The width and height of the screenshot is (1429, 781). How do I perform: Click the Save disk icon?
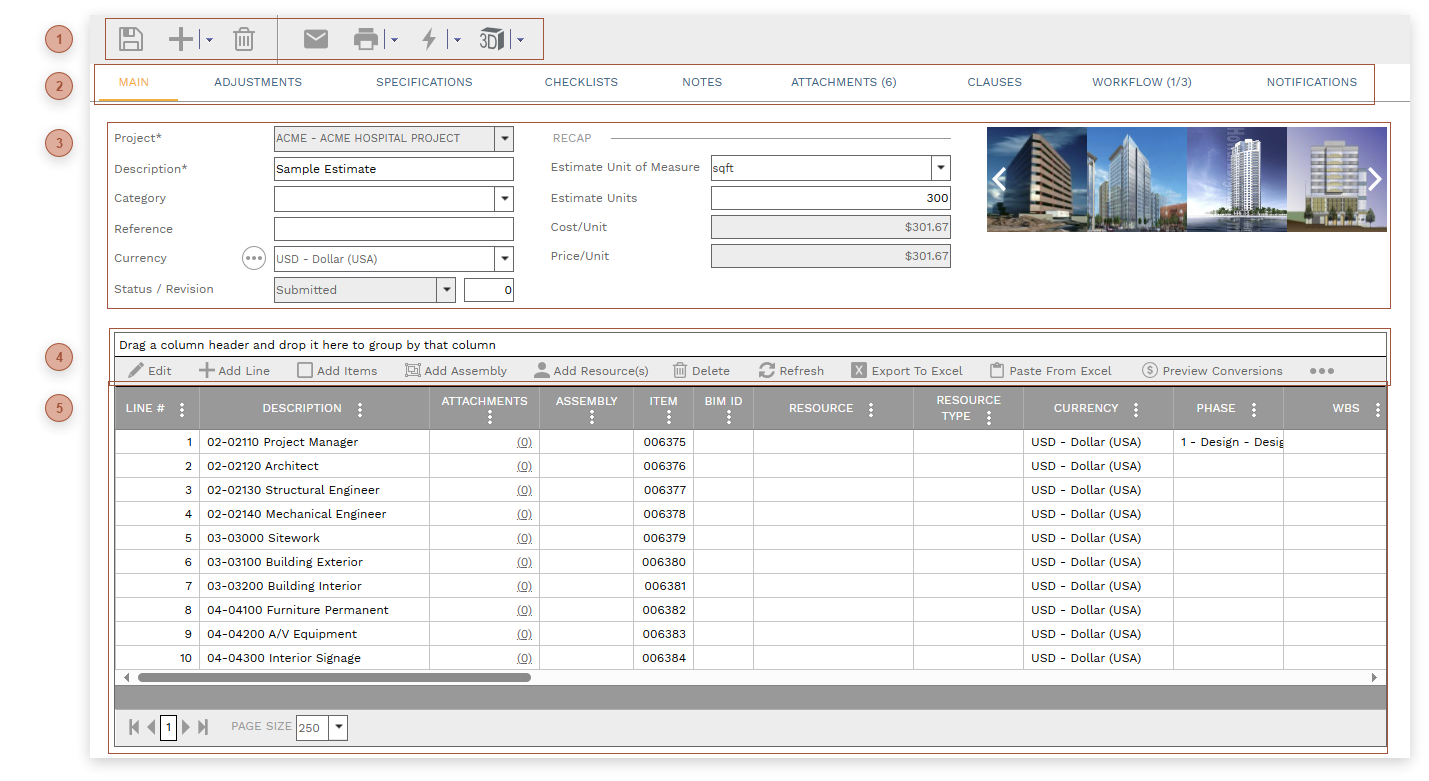[x=131, y=40]
